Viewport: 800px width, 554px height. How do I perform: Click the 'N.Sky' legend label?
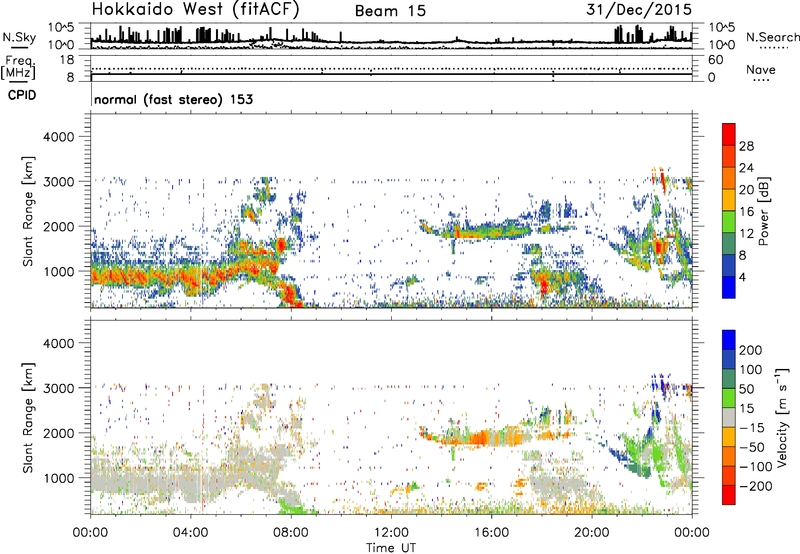click(19, 37)
